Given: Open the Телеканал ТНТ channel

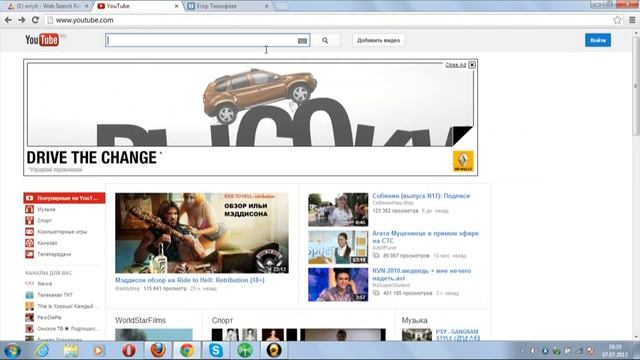Looking at the screenshot, I should click(55, 295).
